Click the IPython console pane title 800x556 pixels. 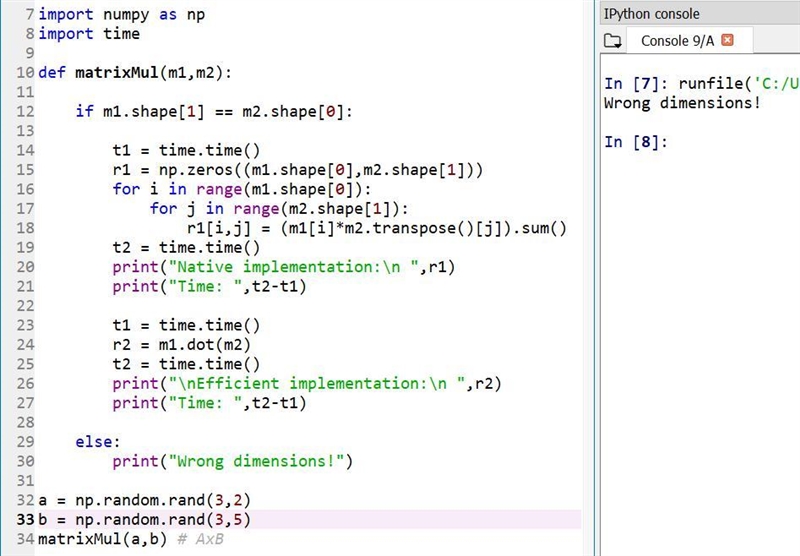click(x=652, y=14)
